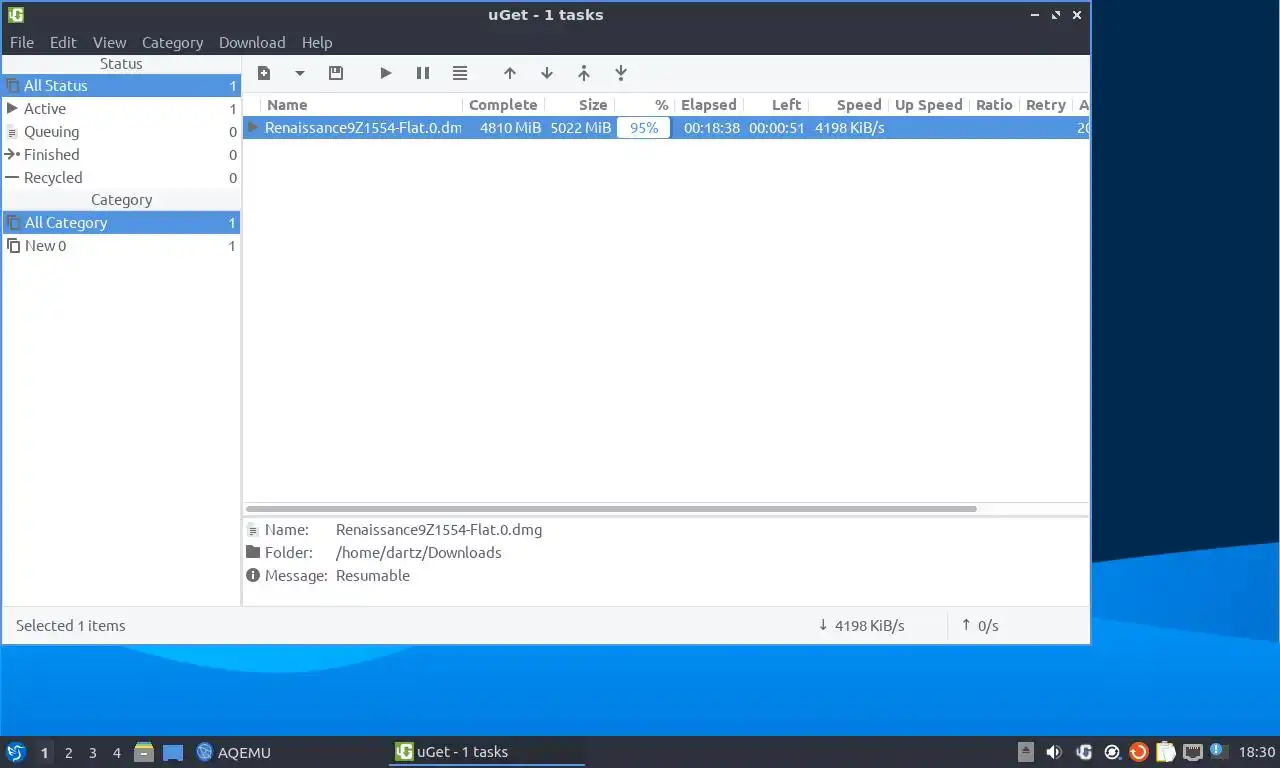Click the show desktop icon in taskbar
The image size is (1280, 768).
pos(173,753)
